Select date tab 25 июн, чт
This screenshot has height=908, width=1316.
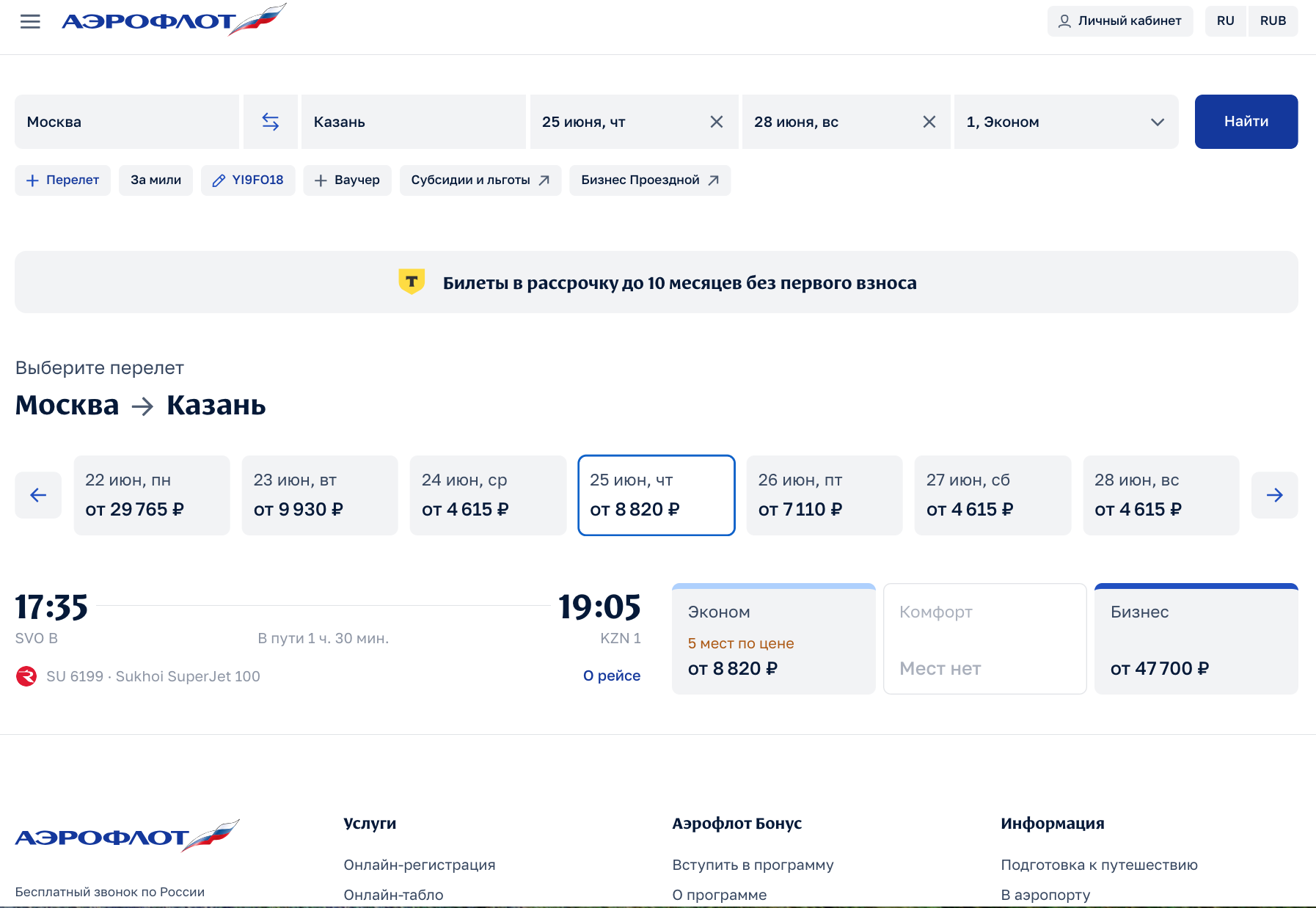pyautogui.click(x=657, y=495)
